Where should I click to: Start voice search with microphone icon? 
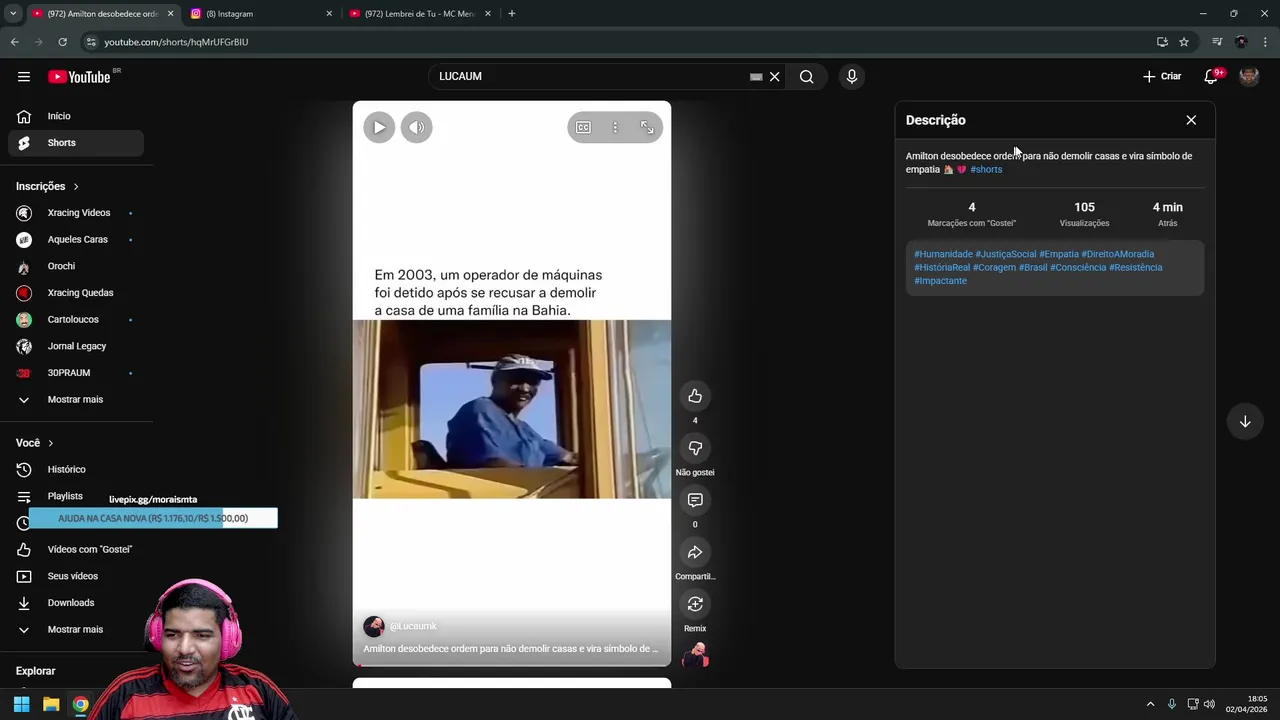pos(852,77)
